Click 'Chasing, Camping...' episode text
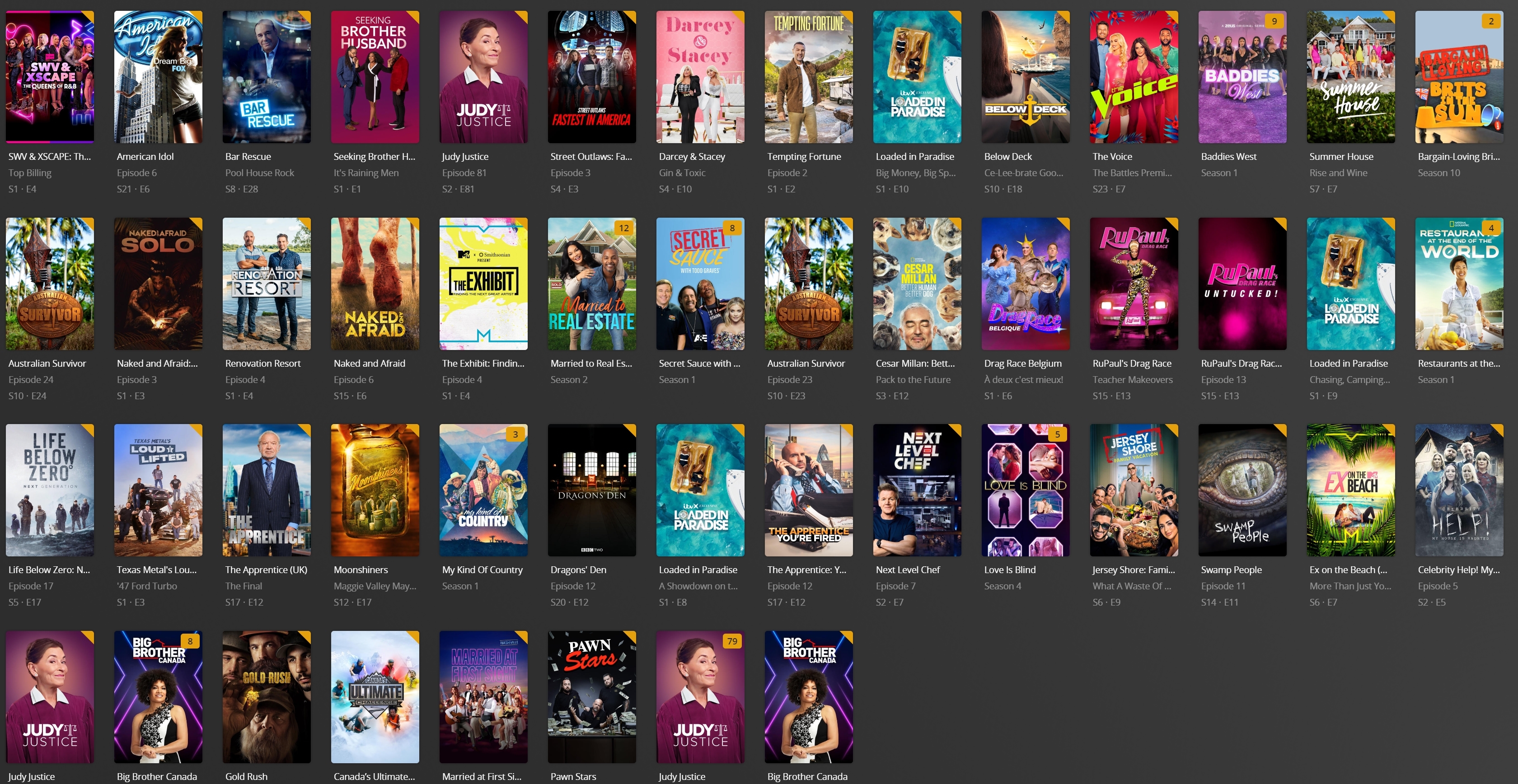1518x784 pixels. [1349, 380]
